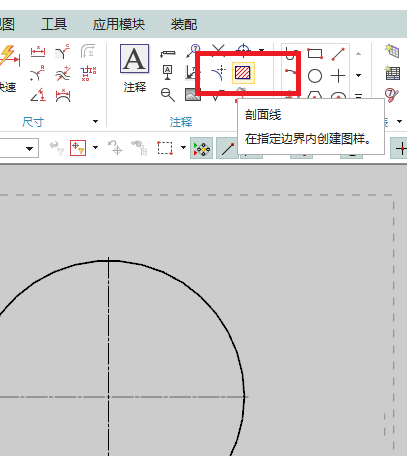407x456 pixels.
Task: Select the arc sketch tool
Action: point(291,73)
